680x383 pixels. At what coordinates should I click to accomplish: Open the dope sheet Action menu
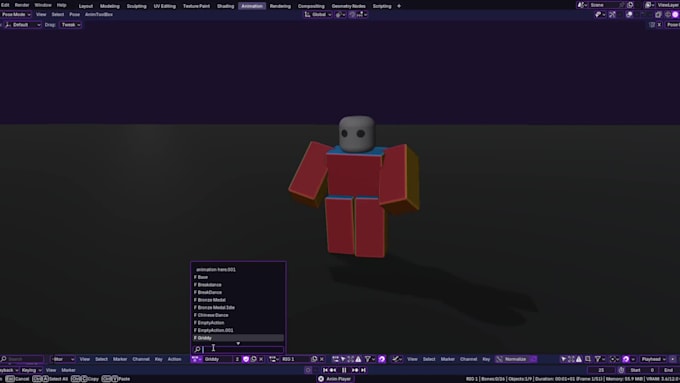coord(174,359)
